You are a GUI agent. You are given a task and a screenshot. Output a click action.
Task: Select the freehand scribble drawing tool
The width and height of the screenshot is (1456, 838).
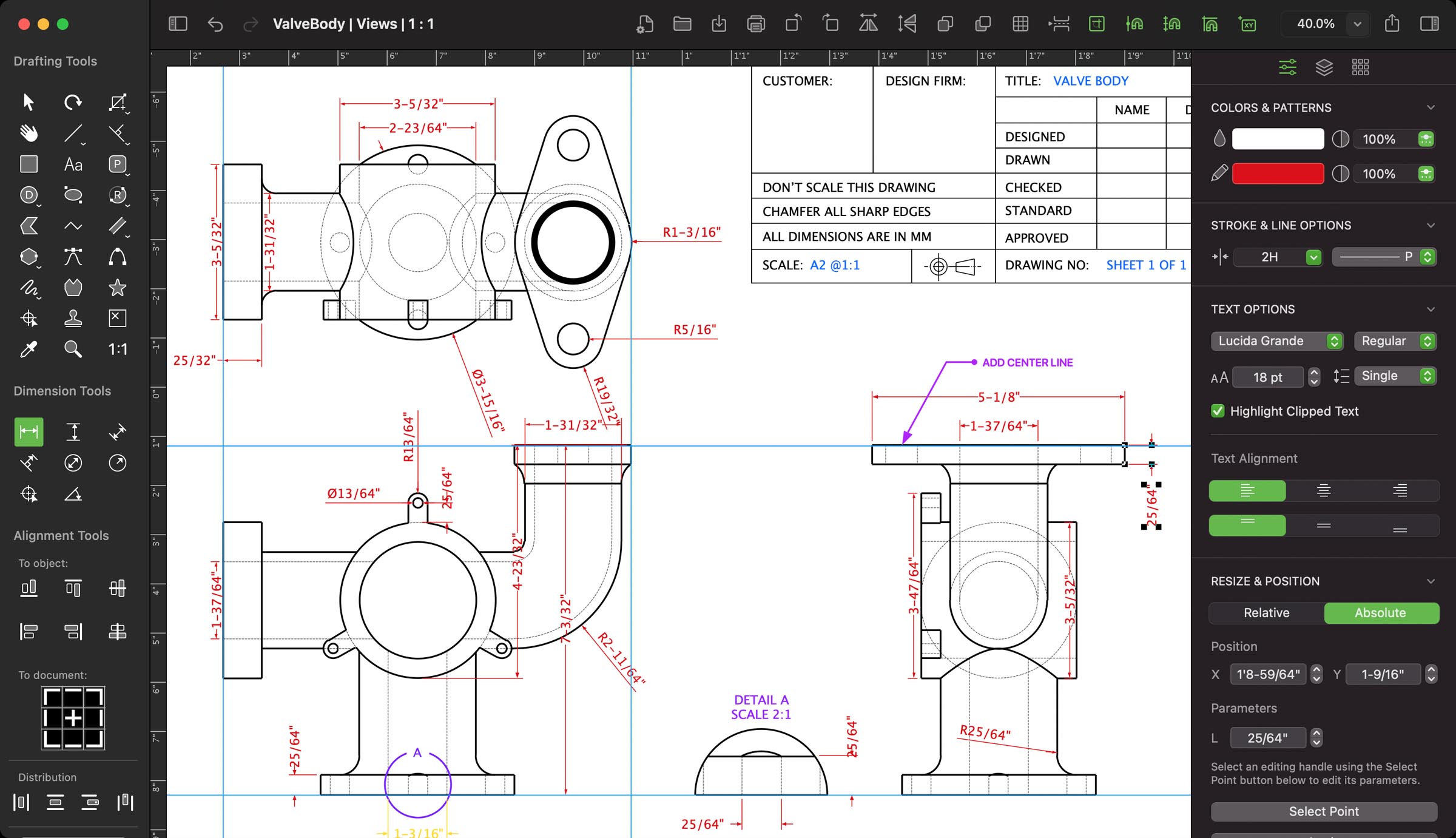point(29,288)
